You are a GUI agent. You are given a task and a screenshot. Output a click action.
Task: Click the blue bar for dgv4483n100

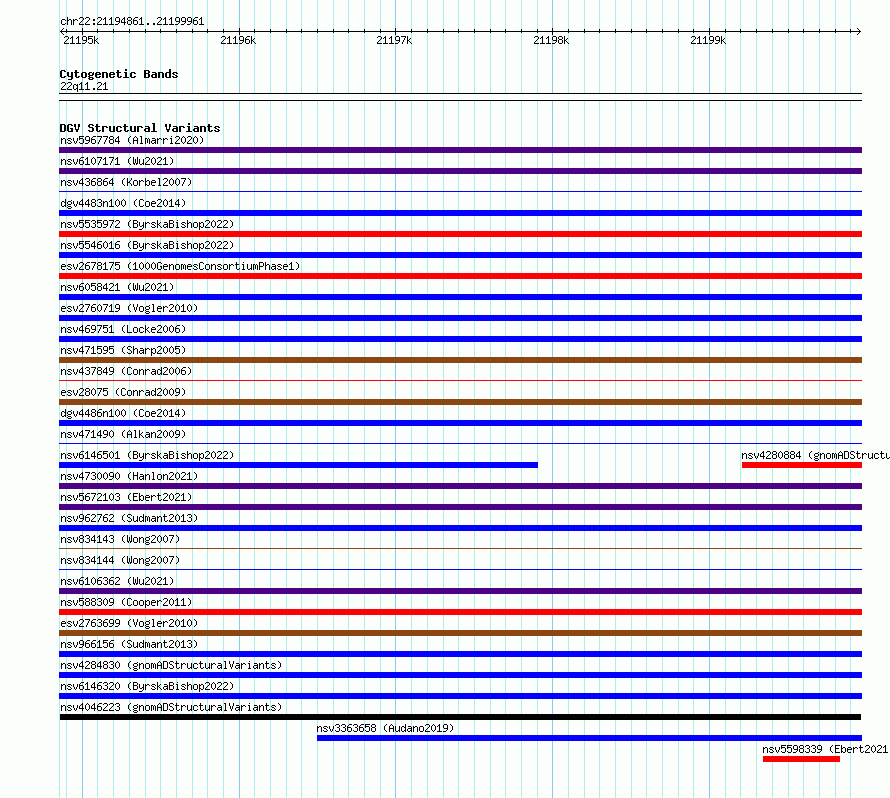460,213
